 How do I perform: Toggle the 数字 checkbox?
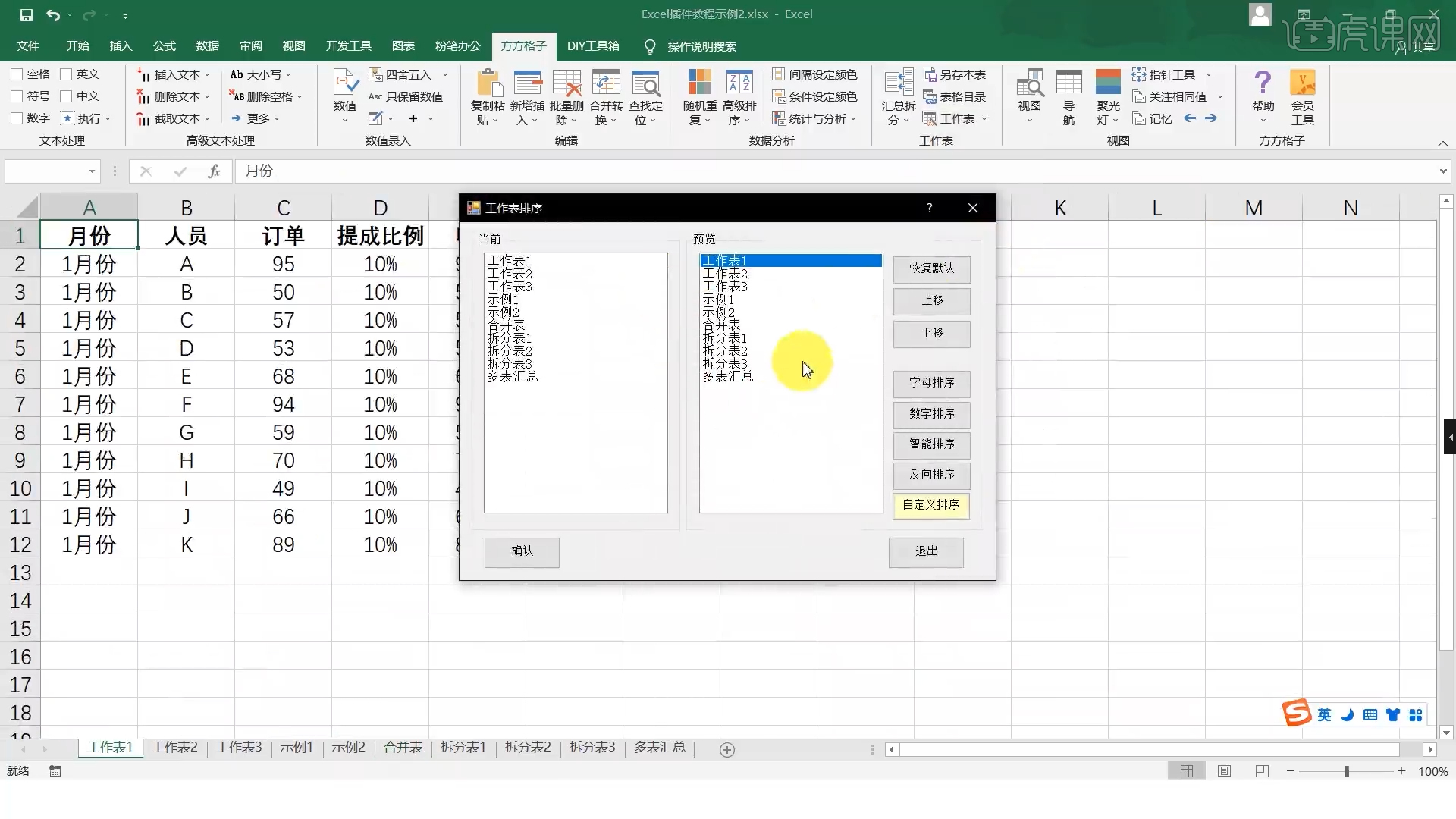pyautogui.click(x=17, y=118)
